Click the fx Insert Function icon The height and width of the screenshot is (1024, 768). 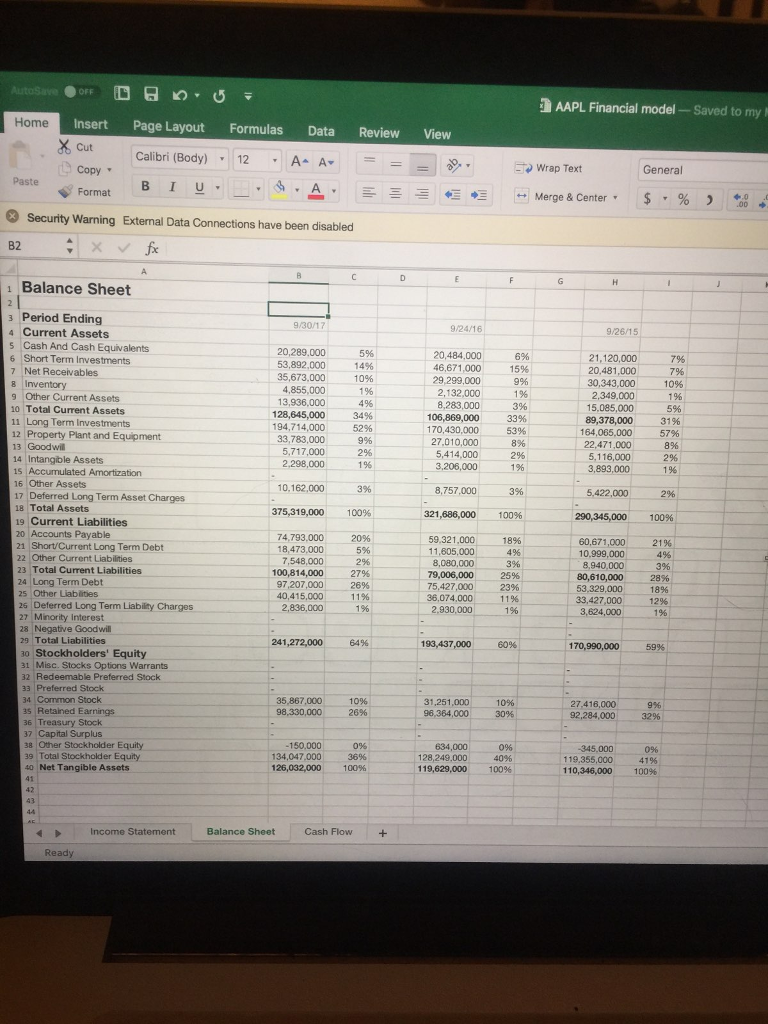152,248
